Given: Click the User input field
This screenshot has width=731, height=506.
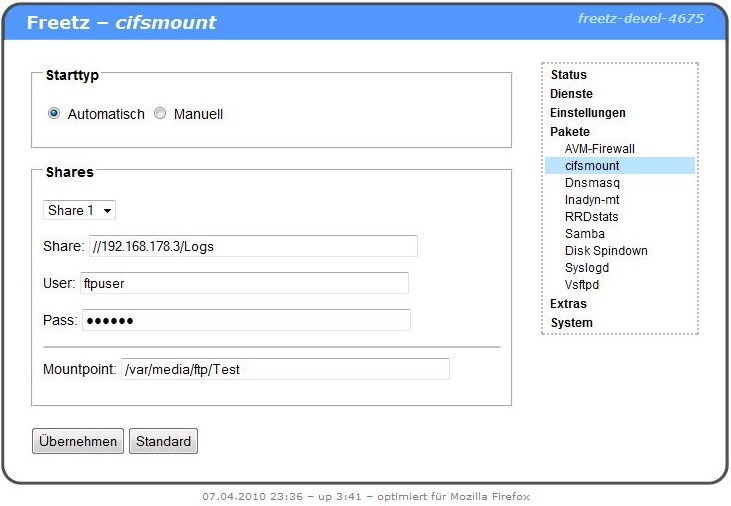Looking at the screenshot, I should tap(245, 283).
